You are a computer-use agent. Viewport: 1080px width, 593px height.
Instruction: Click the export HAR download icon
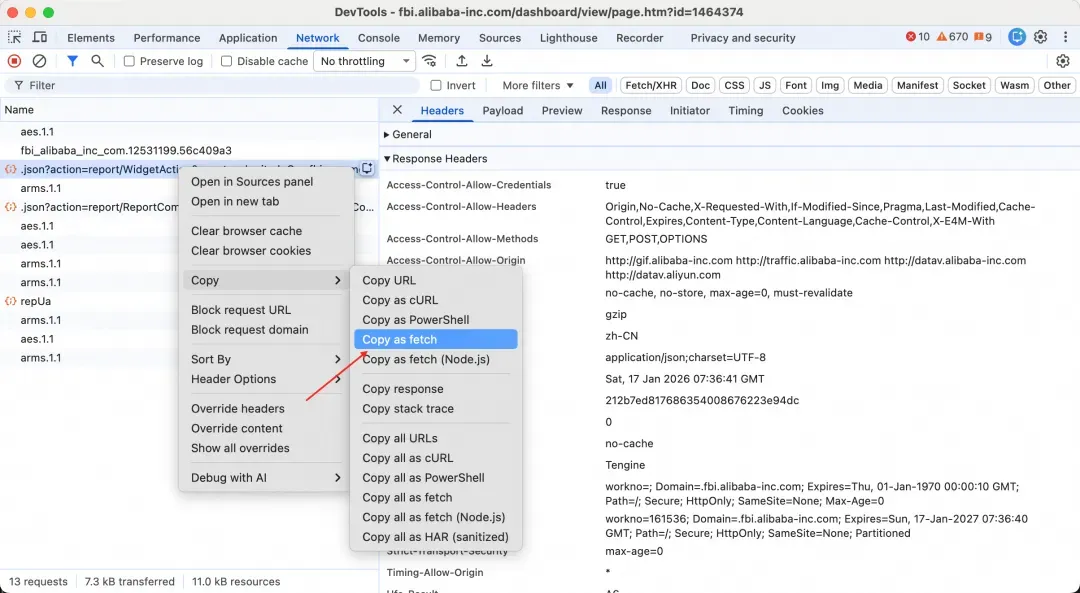click(x=487, y=61)
